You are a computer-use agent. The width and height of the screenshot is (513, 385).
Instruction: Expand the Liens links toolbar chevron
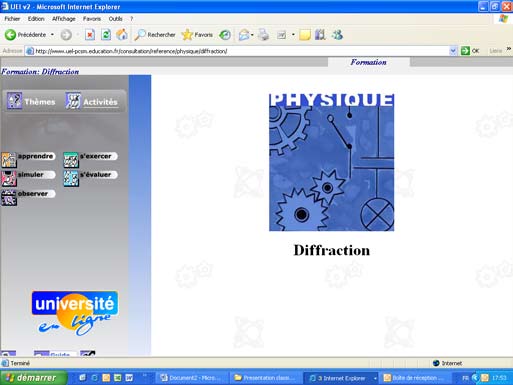pyautogui.click(x=509, y=49)
